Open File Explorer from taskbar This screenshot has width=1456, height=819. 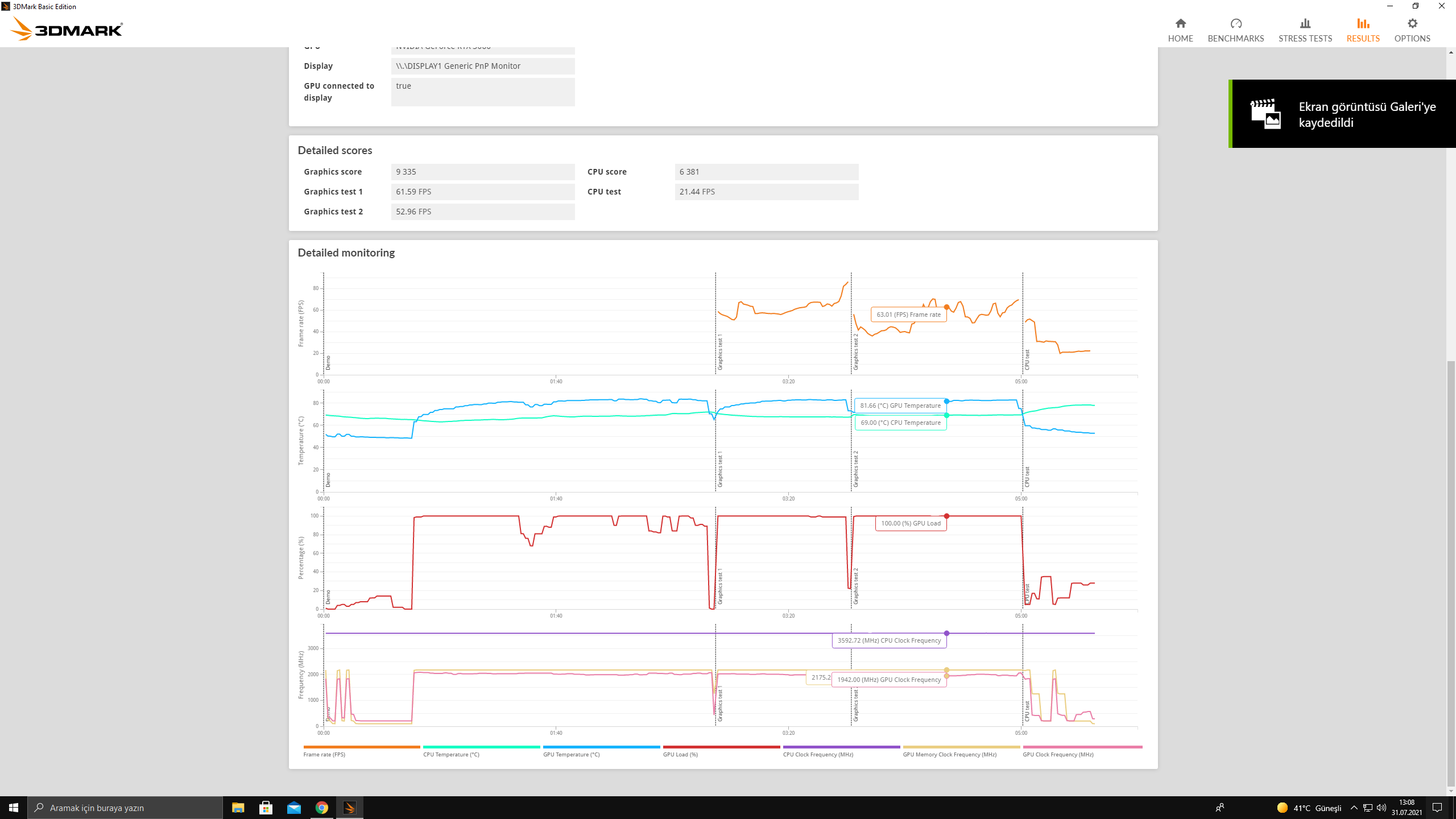pos(238,808)
